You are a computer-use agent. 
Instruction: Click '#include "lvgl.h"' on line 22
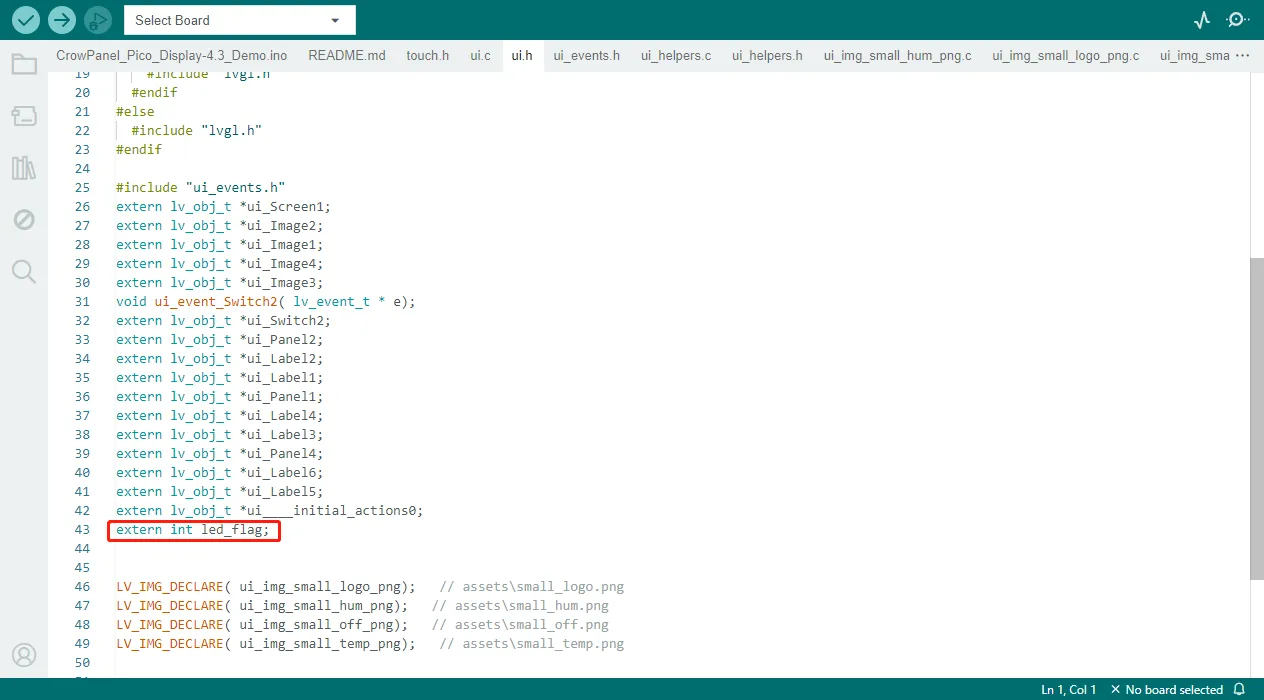click(x=197, y=131)
